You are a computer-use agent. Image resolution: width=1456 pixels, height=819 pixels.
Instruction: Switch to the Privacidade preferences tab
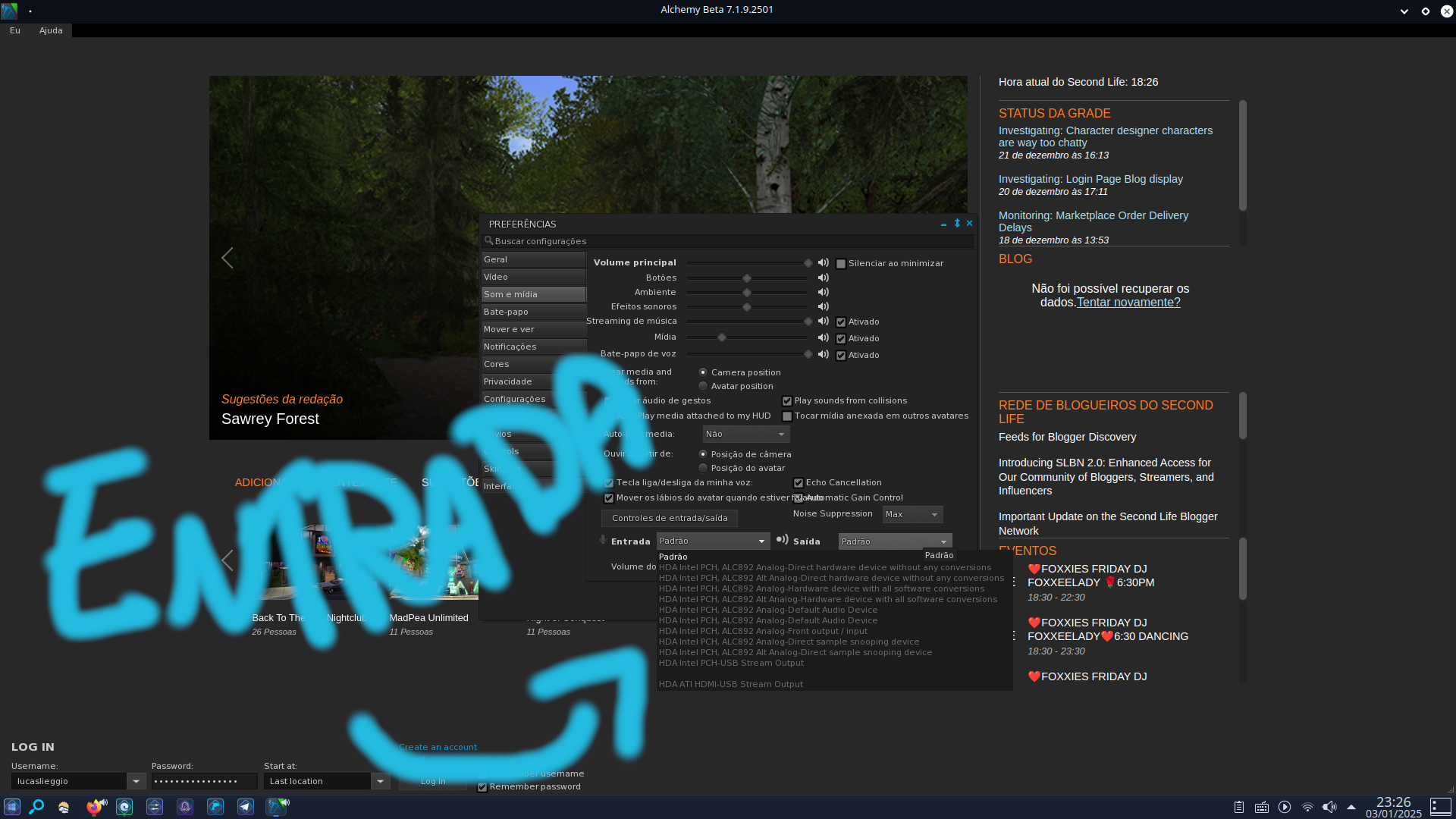pos(533,381)
